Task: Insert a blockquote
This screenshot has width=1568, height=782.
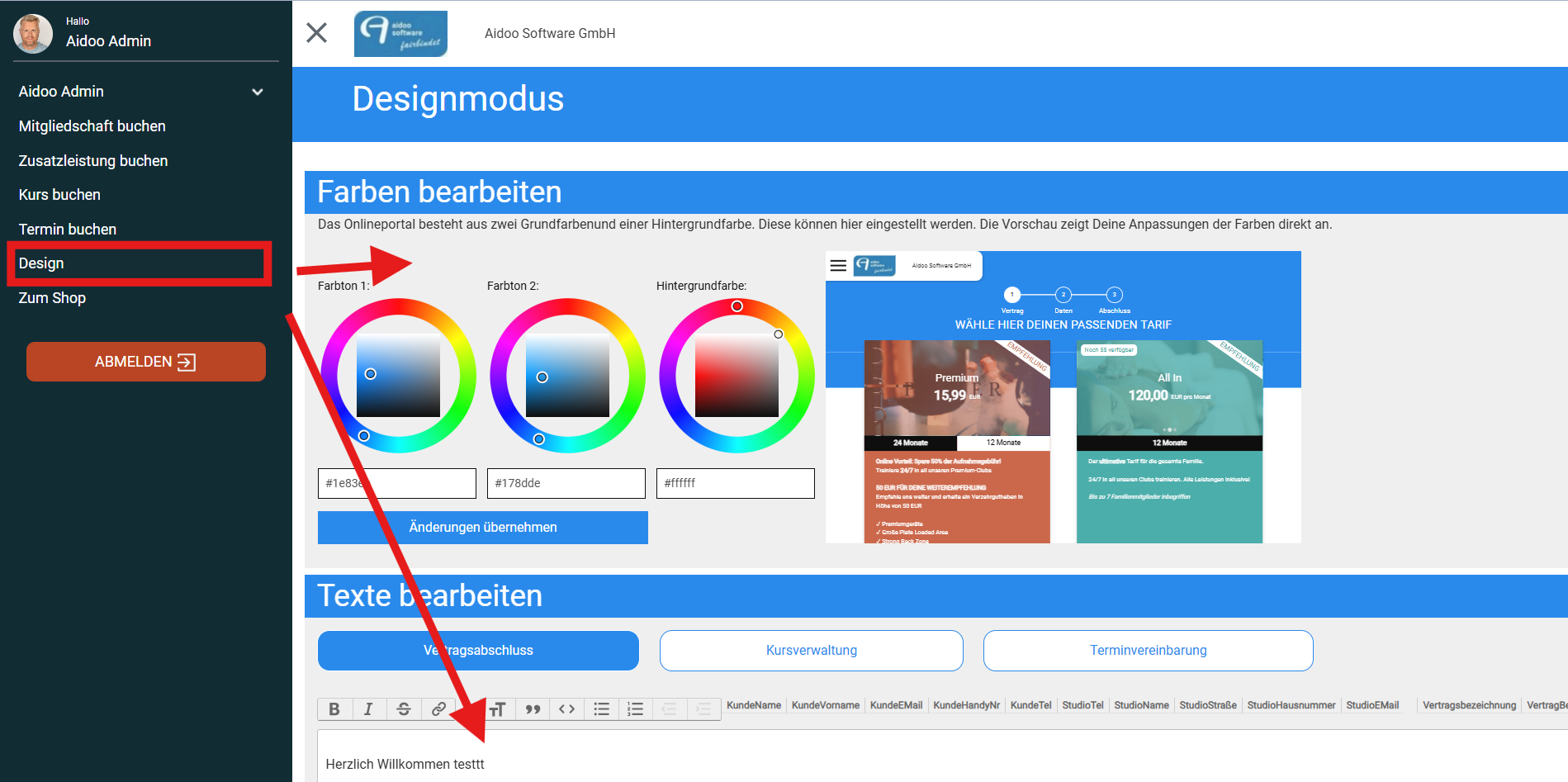Action: pyautogui.click(x=533, y=709)
